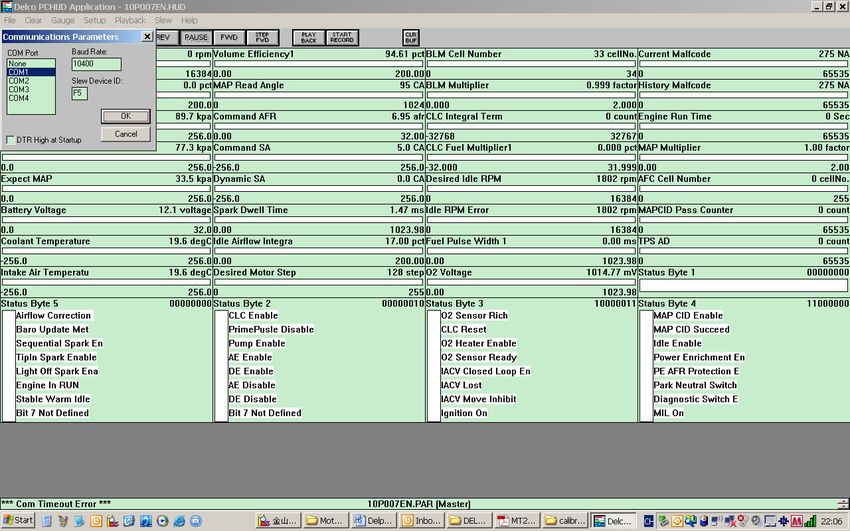Open the Playback menu
Image resolution: width=850 pixels, height=531 pixels.
coord(130,20)
